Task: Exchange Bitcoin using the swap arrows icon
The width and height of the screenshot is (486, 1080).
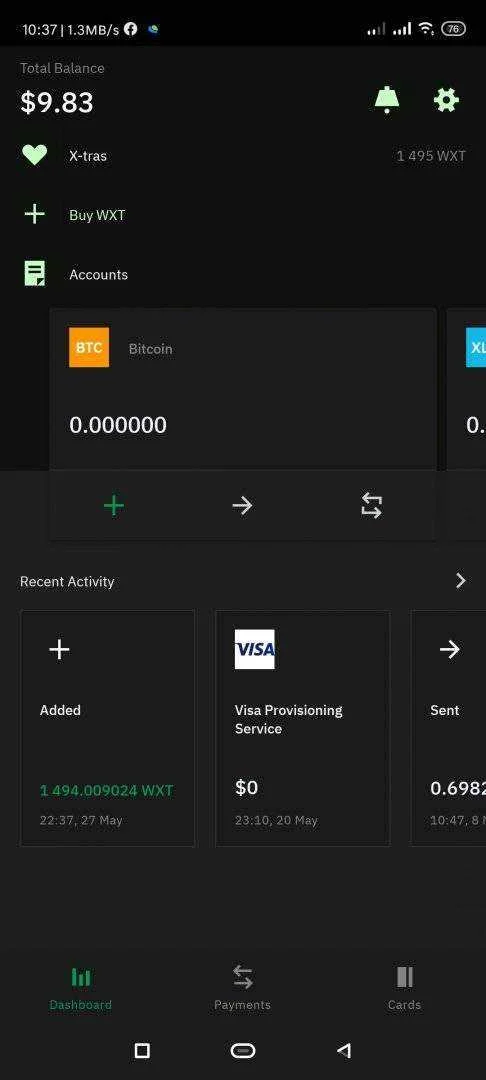Action: (x=371, y=506)
